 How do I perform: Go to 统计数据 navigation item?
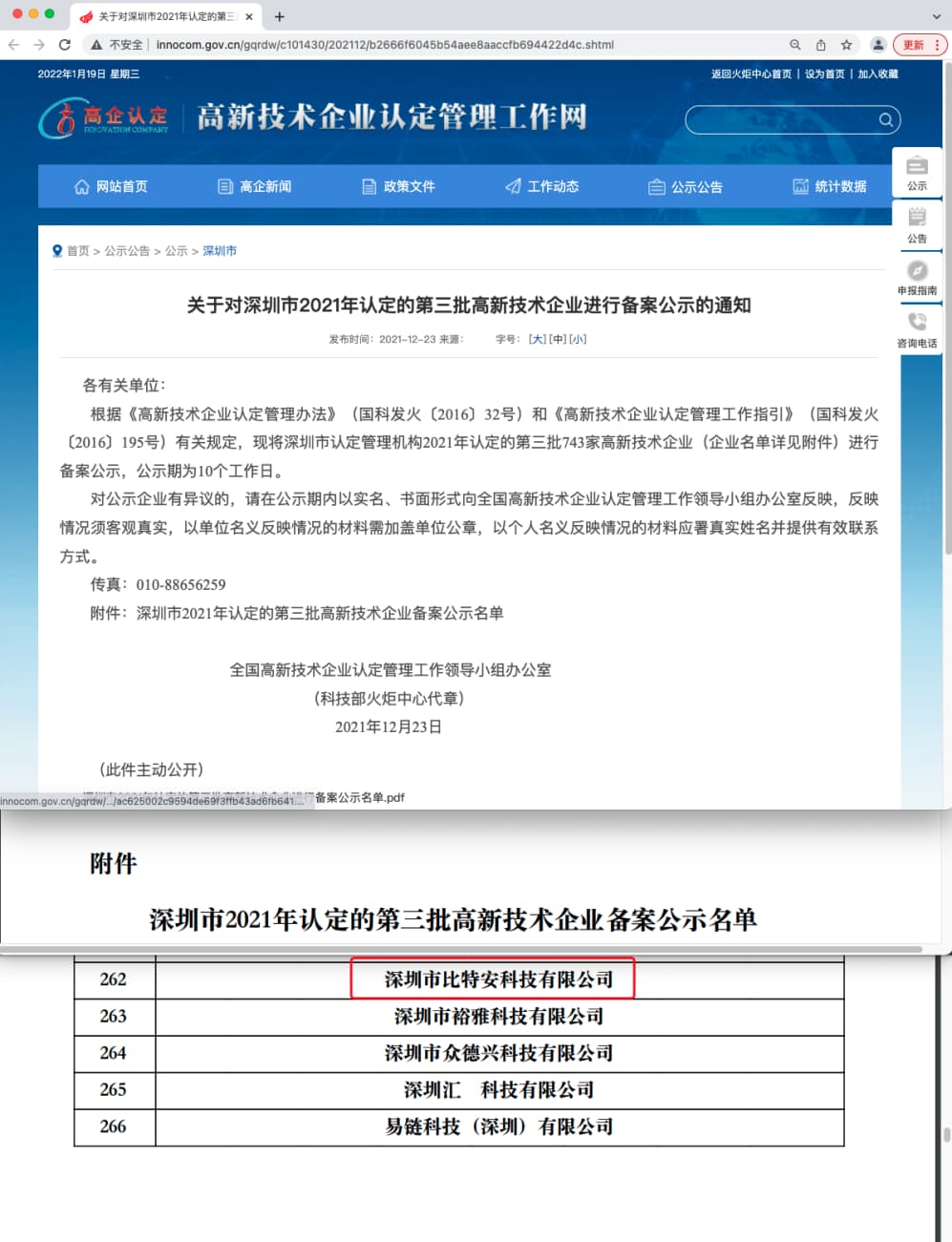(x=830, y=187)
